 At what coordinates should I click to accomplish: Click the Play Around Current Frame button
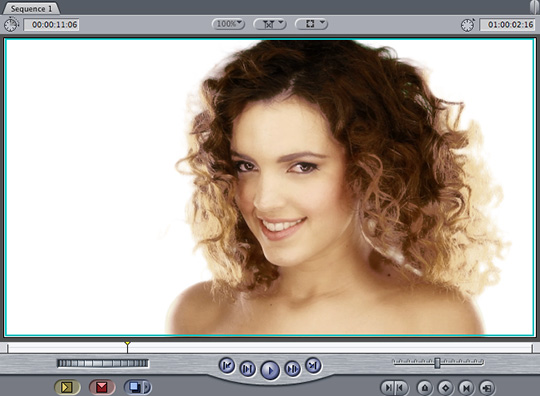292,369
